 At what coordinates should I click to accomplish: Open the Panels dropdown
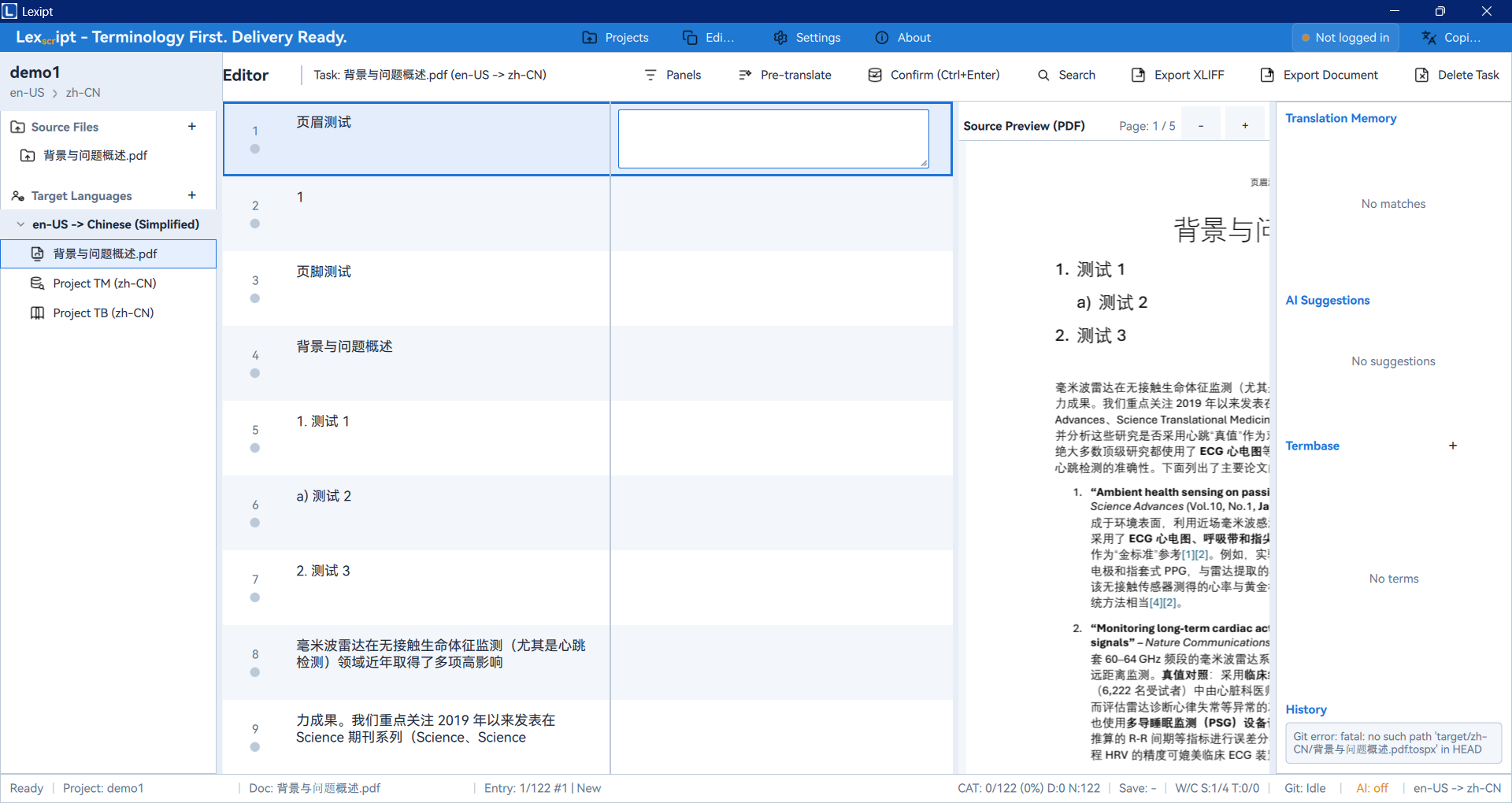[x=673, y=75]
